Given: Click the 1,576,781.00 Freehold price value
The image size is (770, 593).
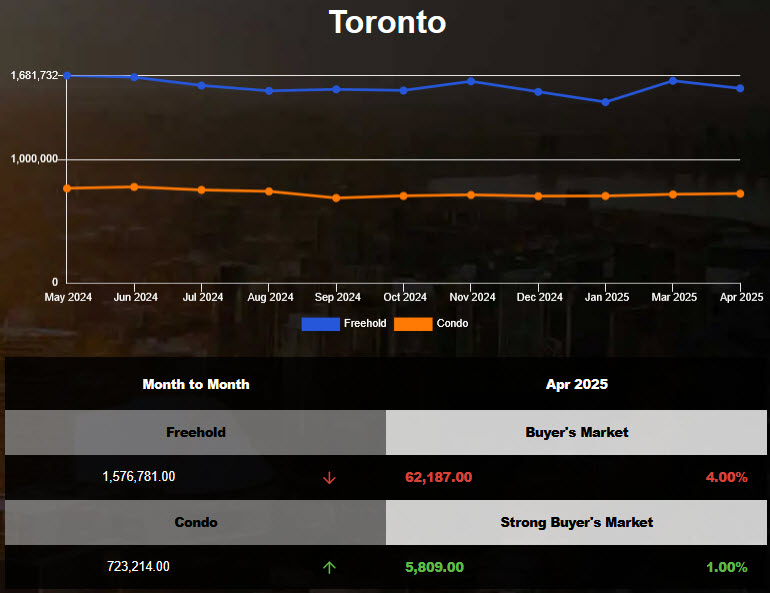Looking at the screenshot, I should (139, 477).
